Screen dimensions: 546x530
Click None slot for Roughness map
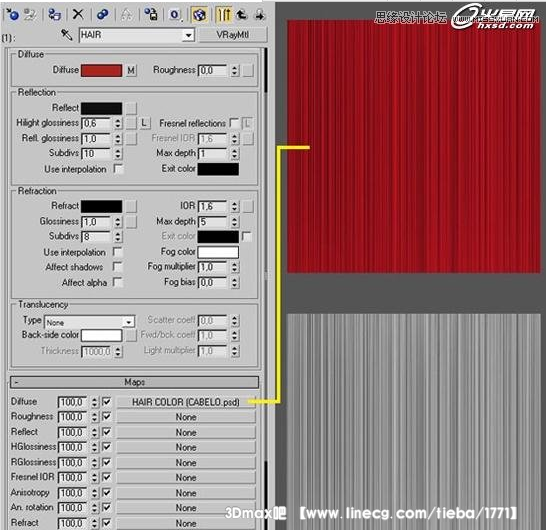(x=186, y=417)
